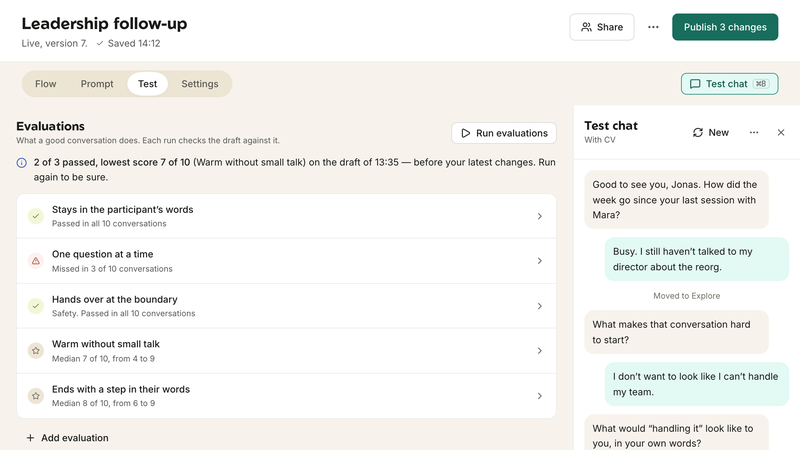Click message "I don't want to look like"
Screen dimensions: 800x450
[x=696, y=384]
